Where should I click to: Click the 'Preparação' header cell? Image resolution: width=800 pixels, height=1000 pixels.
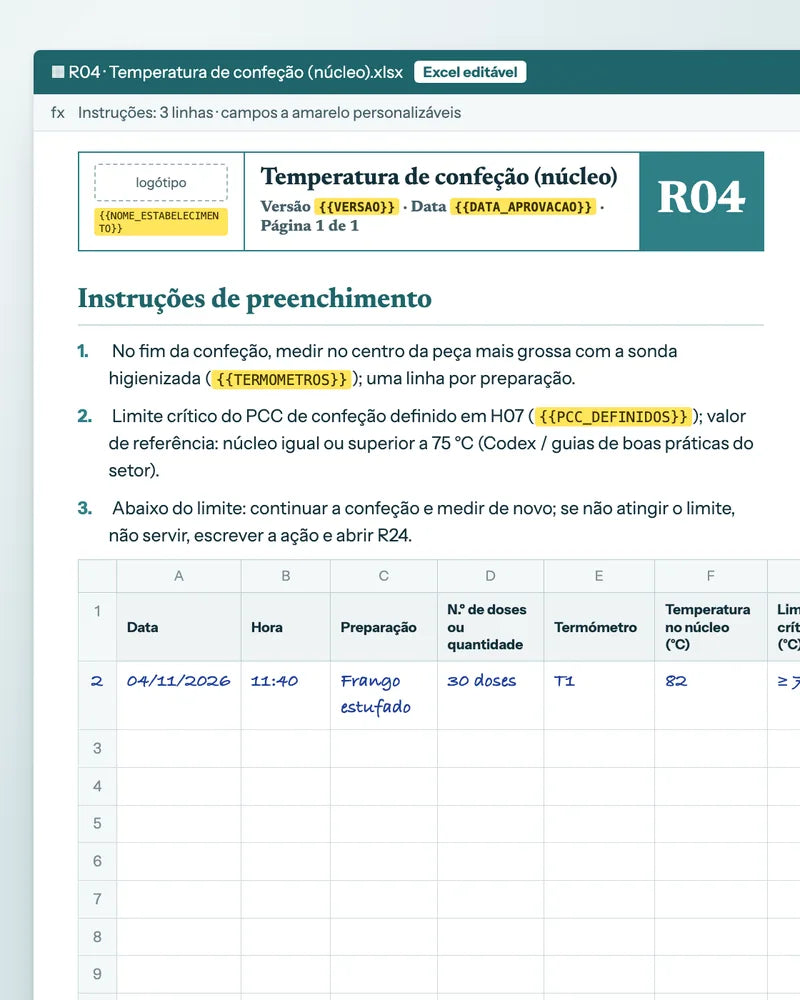click(x=383, y=627)
